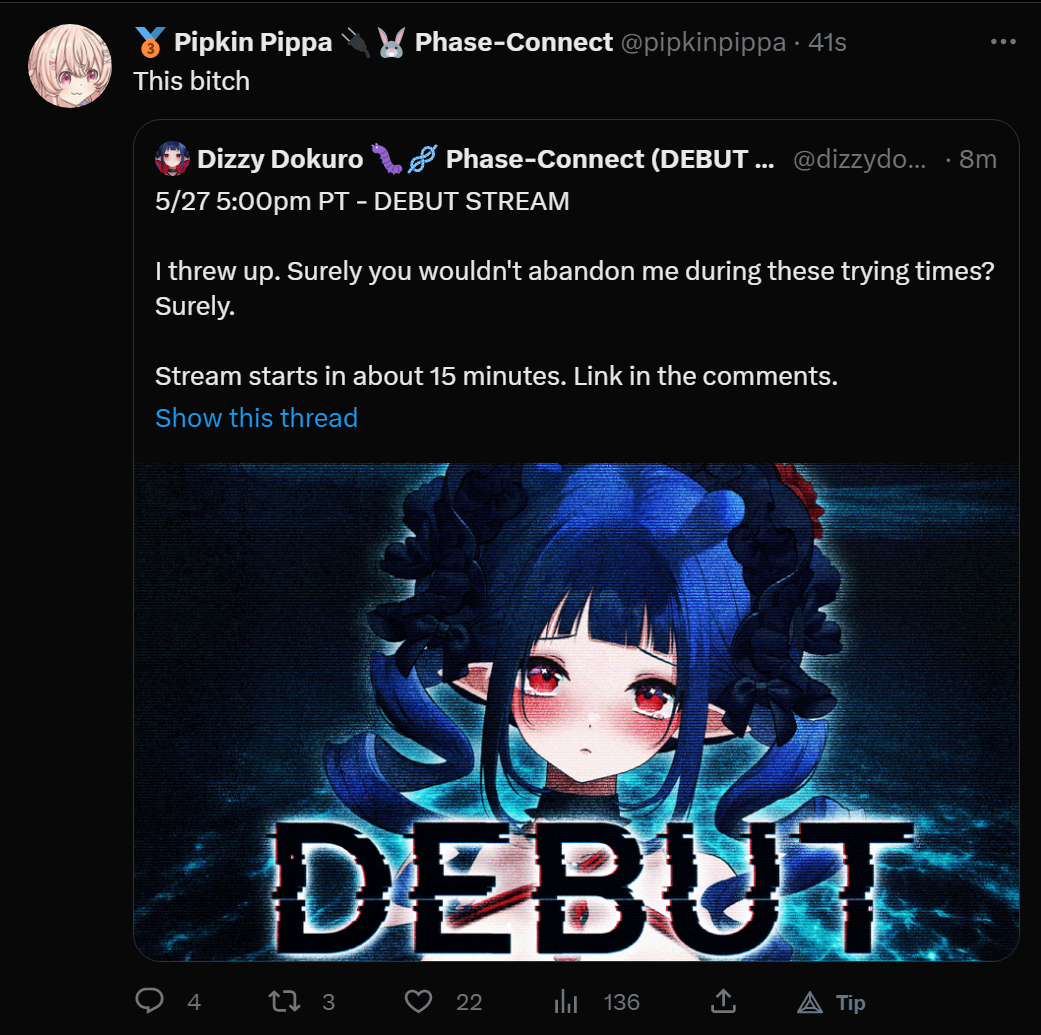The width and height of the screenshot is (1041, 1035).
Task: Open the @dizzydo... handle in quote
Action: pos(859,159)
